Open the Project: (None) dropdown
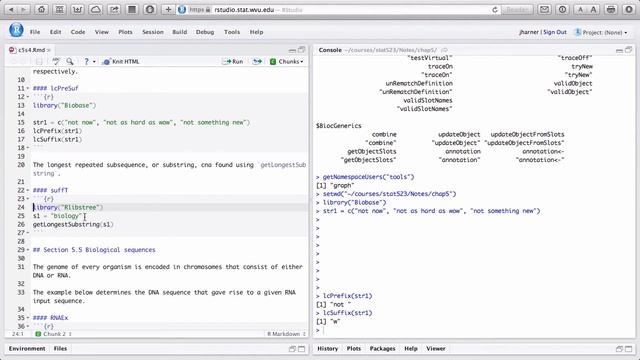Image resolution: width=640 pixels, height=360 pixels. (600, 32)
